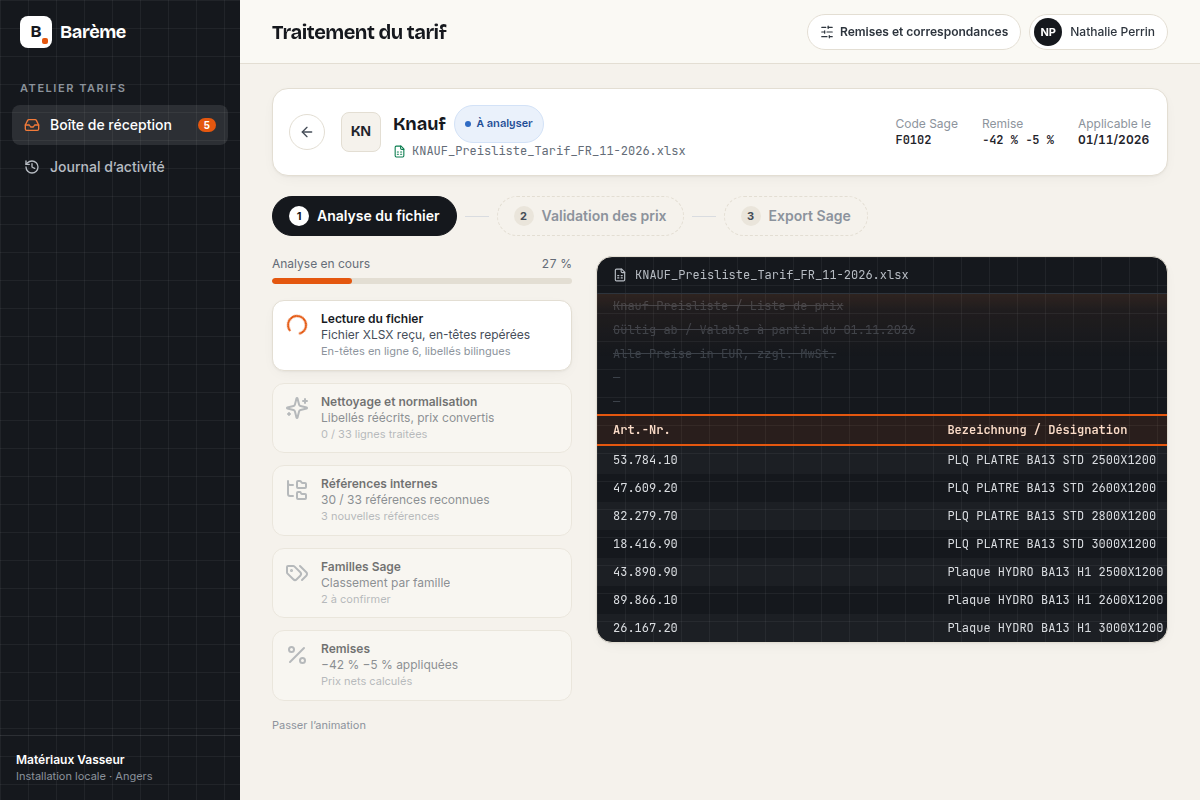The height and width of the screenshot is (800, 1200).
Task: Click the À analyser status badge
Action: (x=499, y=124)
